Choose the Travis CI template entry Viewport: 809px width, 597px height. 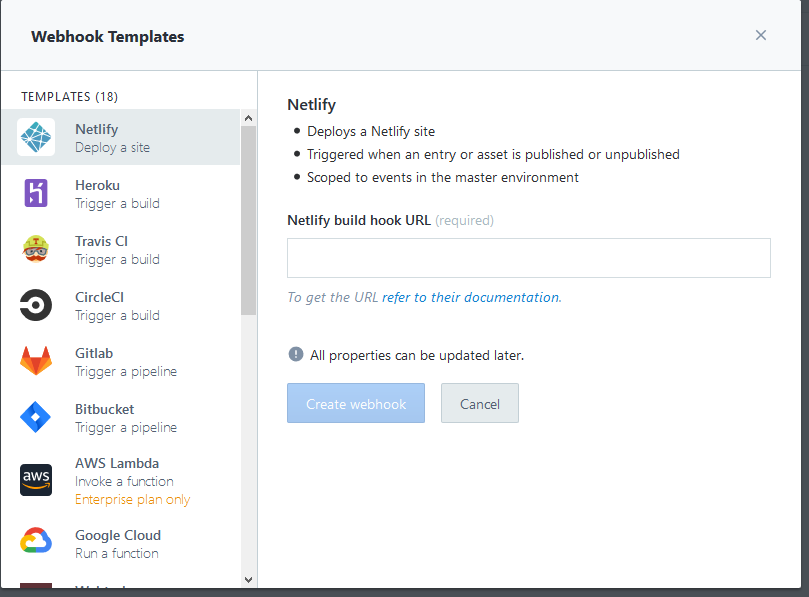click(121, 249)
